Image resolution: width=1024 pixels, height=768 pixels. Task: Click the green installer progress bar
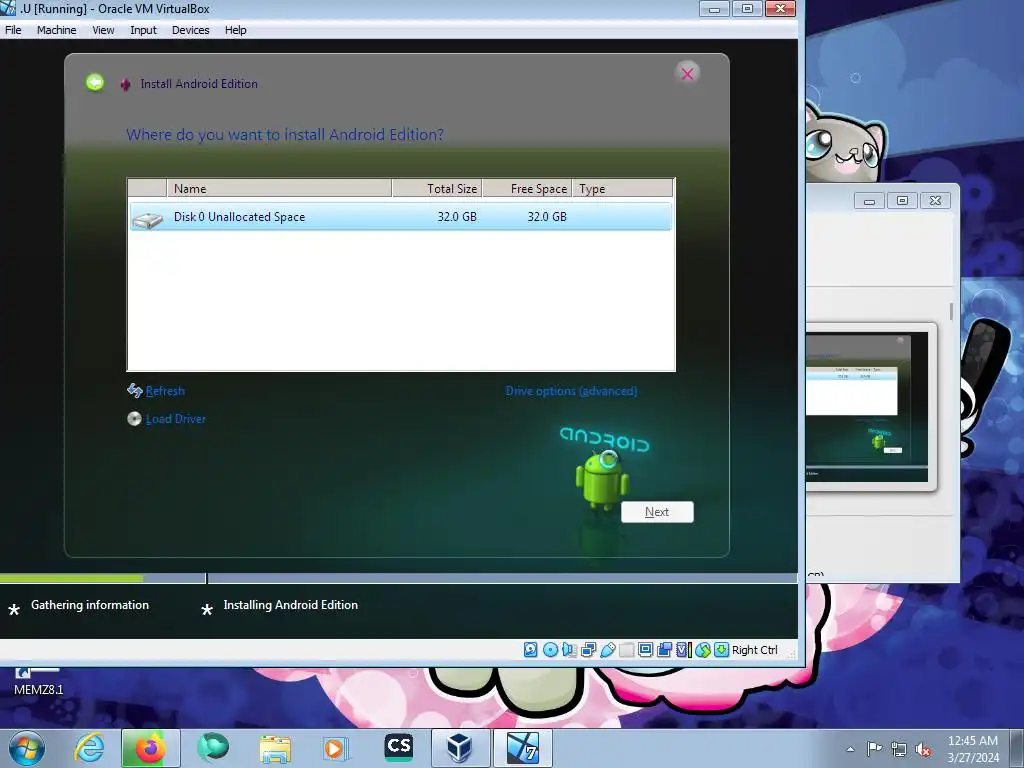[x=71, y=579]
